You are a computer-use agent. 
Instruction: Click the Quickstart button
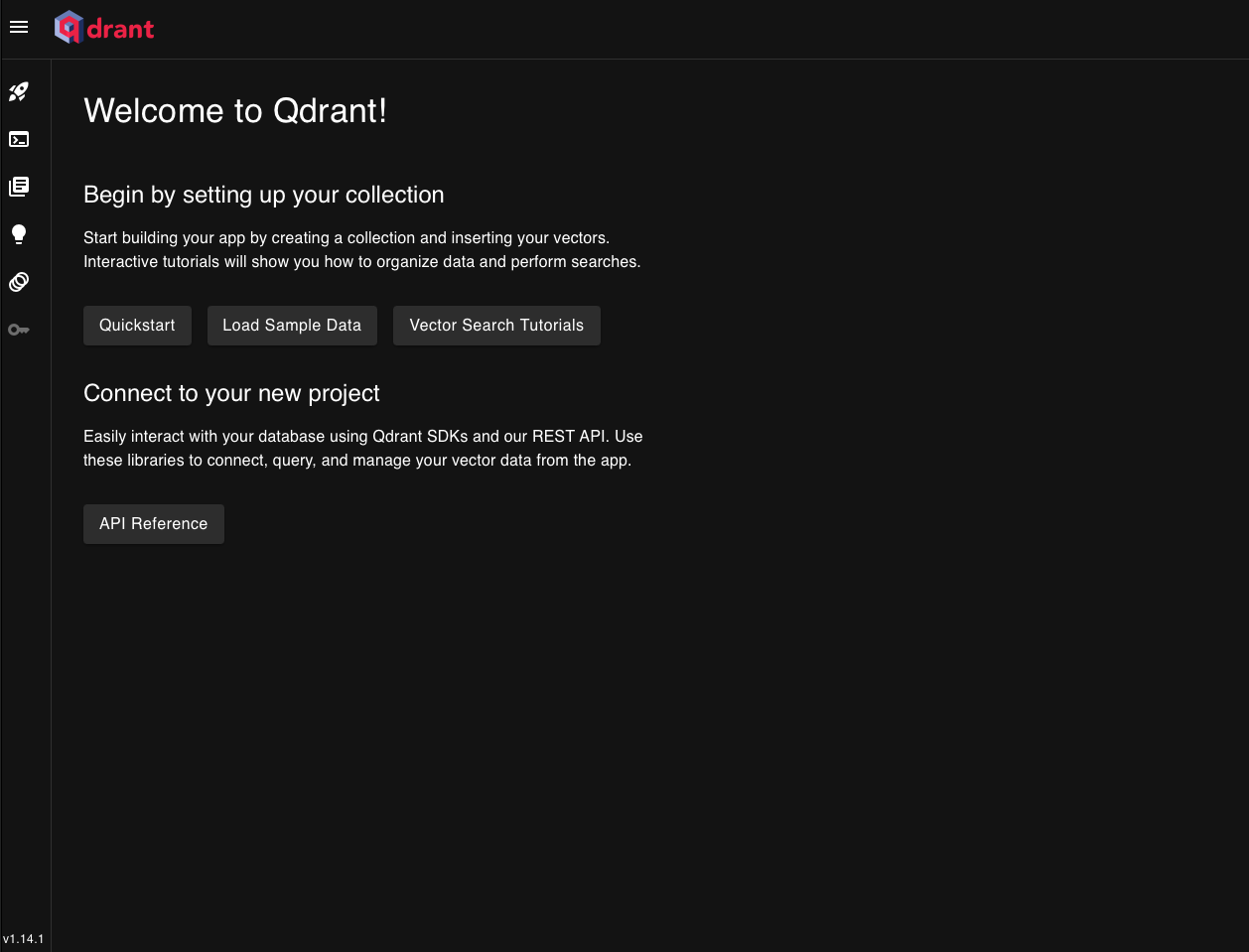pos(137,326)
